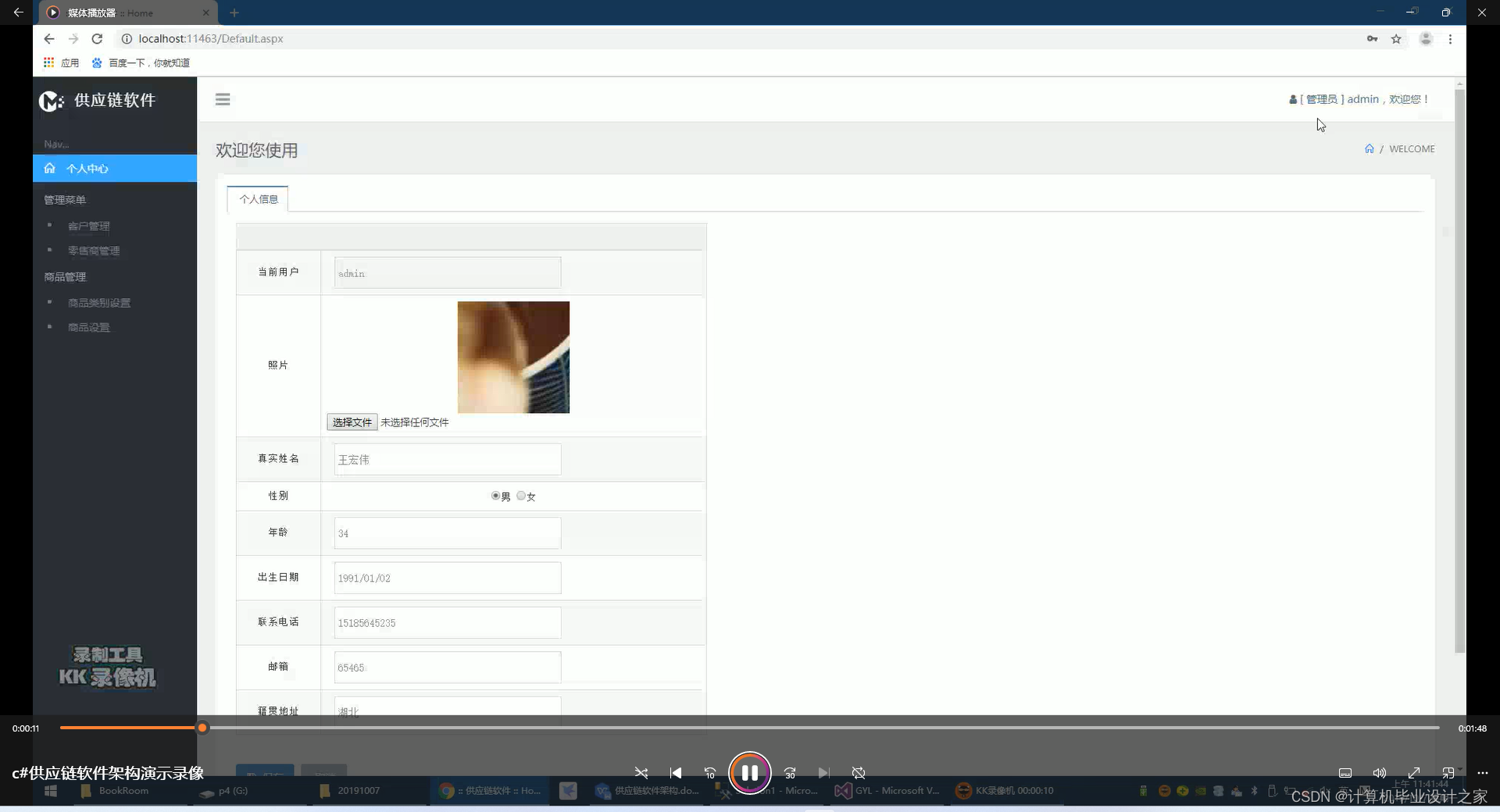Select the 女 gender radio button

521,496
